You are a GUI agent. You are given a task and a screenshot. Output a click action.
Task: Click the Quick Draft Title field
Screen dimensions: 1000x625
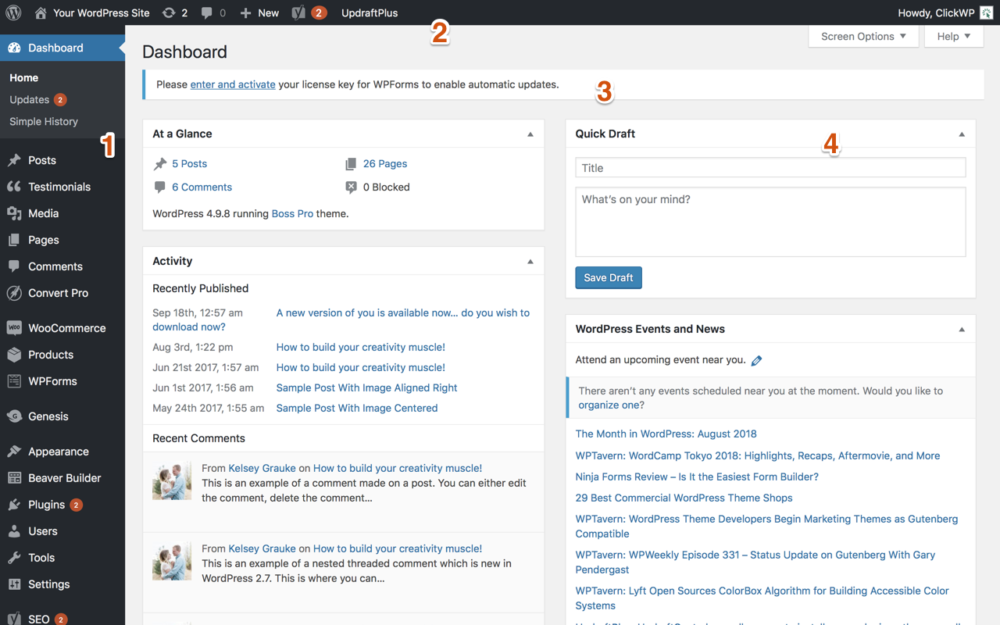coord(770,168)
